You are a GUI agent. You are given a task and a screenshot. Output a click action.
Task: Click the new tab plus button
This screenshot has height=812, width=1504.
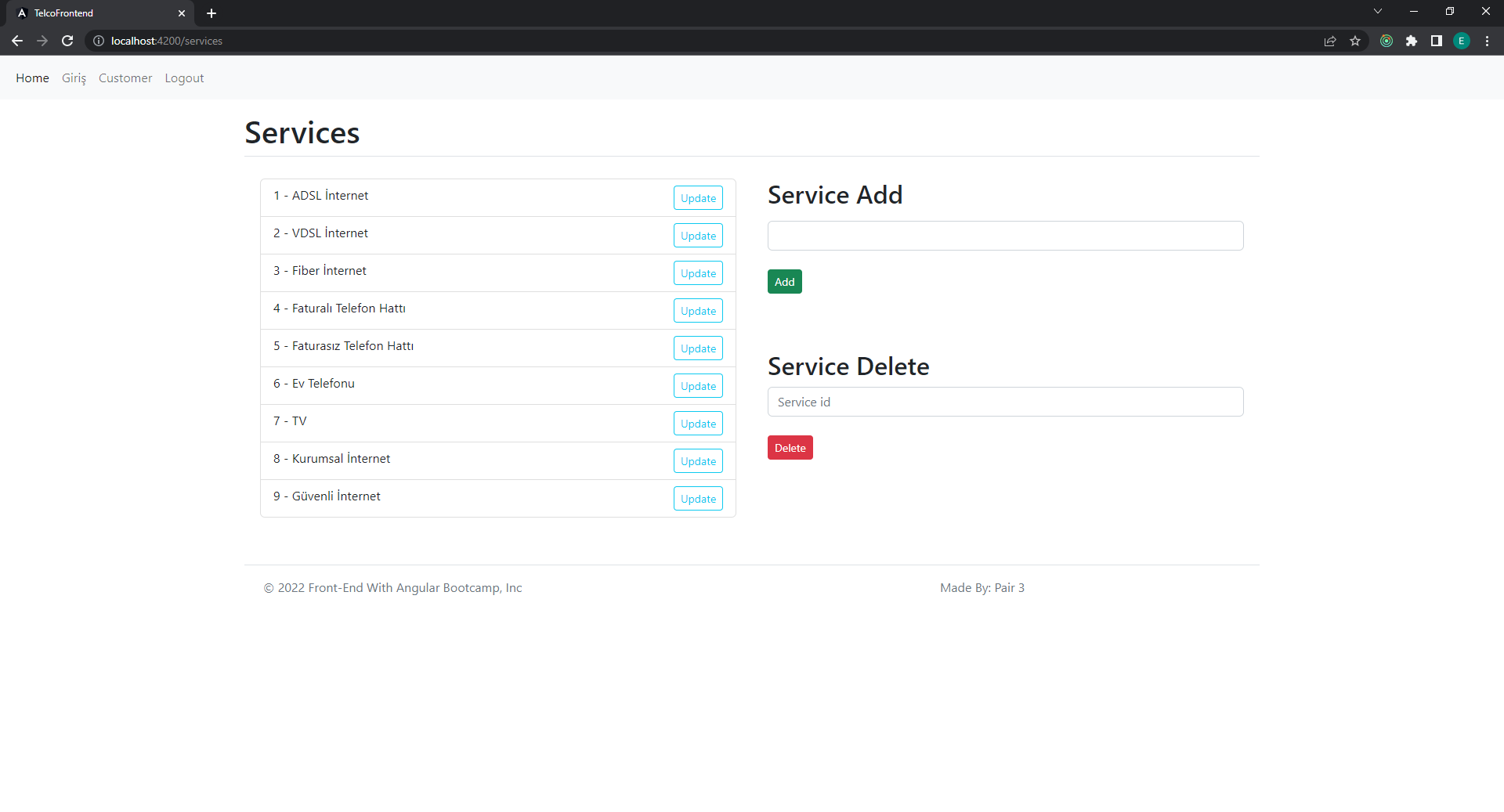pyautogui.click(x=211, y=13)
